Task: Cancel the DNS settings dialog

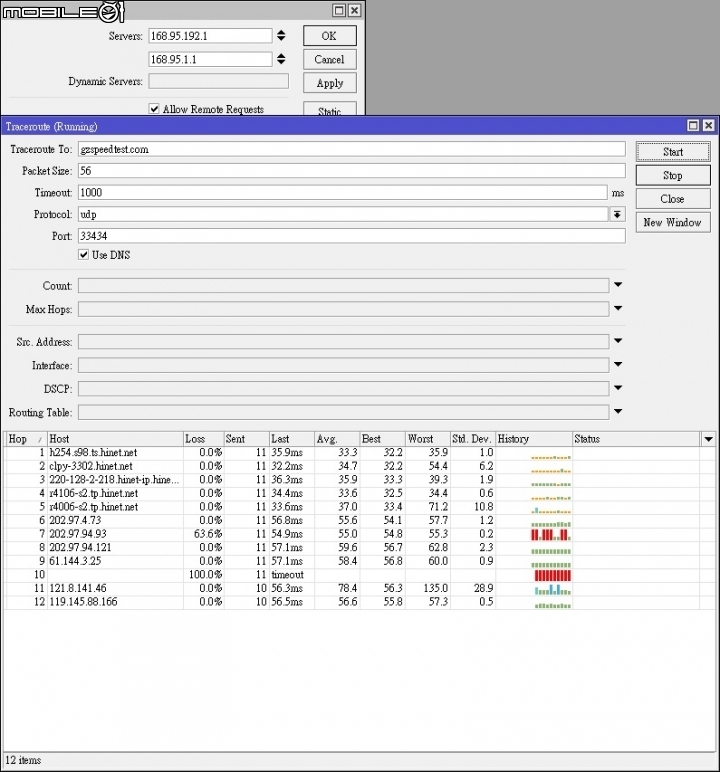Action: [x=329, y=60]
